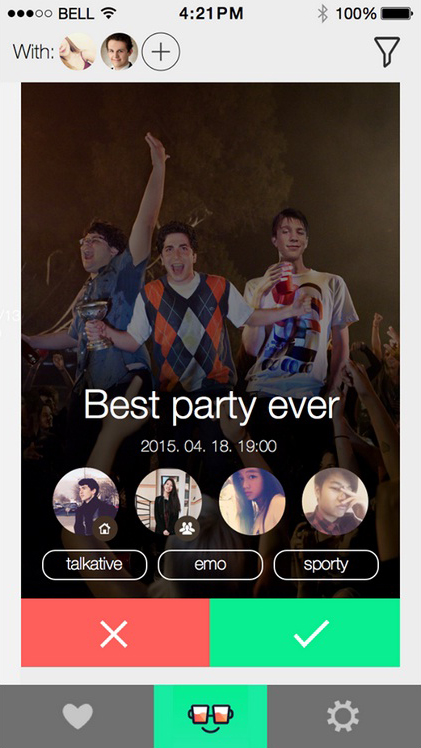The image size is (421, 748).
Task: Select the glasses-face discover tab
Action: point(210,717)
